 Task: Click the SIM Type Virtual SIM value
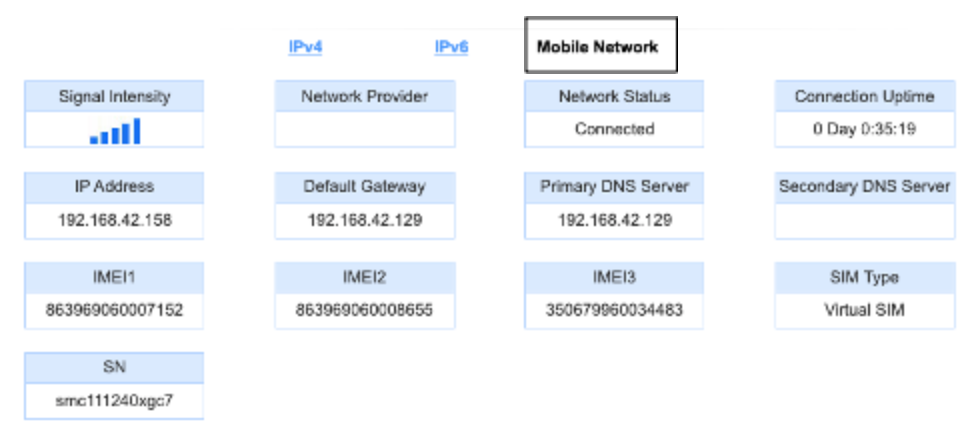tap(864, 310)
